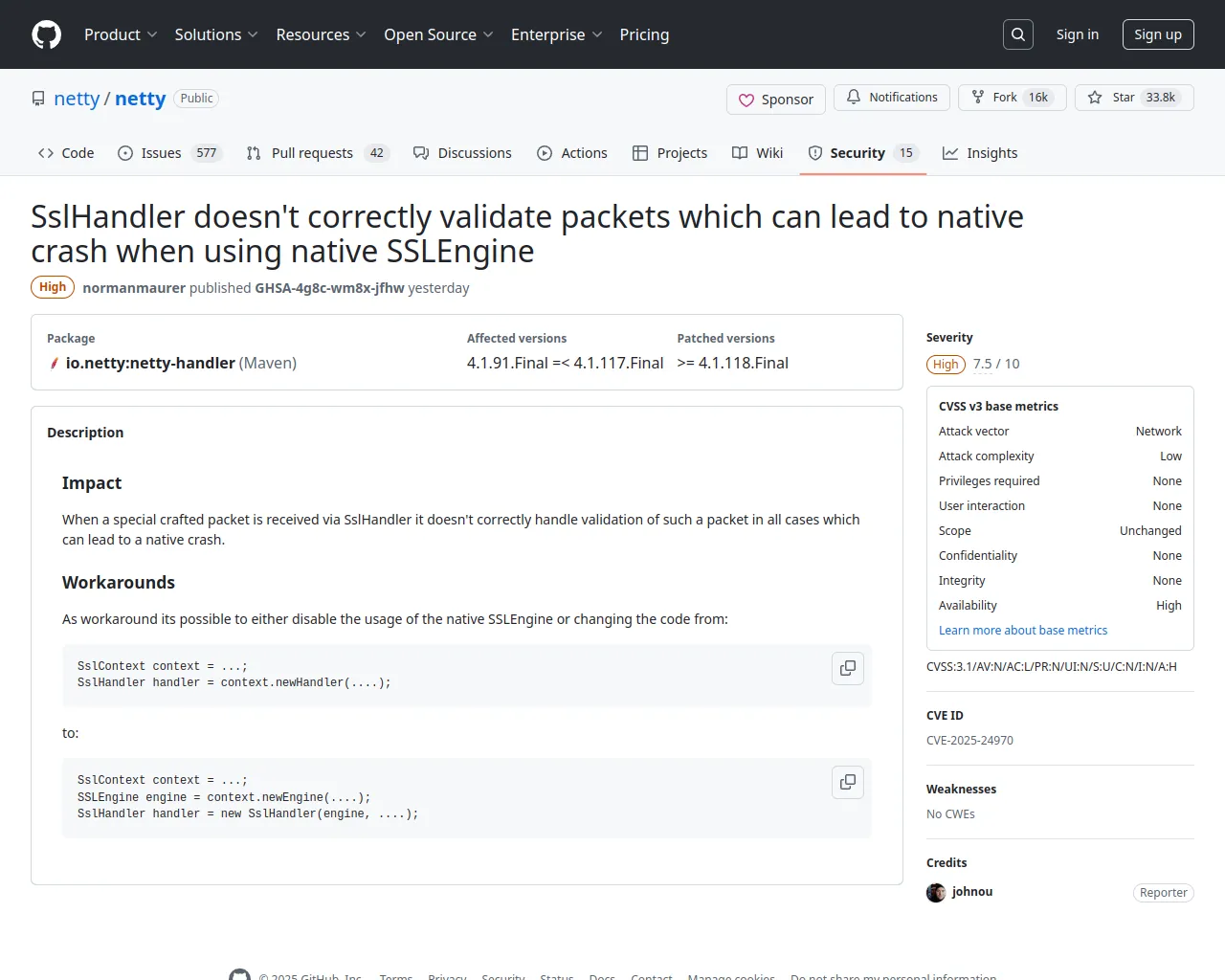The image size is (1225, 980).
Task: Open the search magnifier icon
Action: (1018, 34)
